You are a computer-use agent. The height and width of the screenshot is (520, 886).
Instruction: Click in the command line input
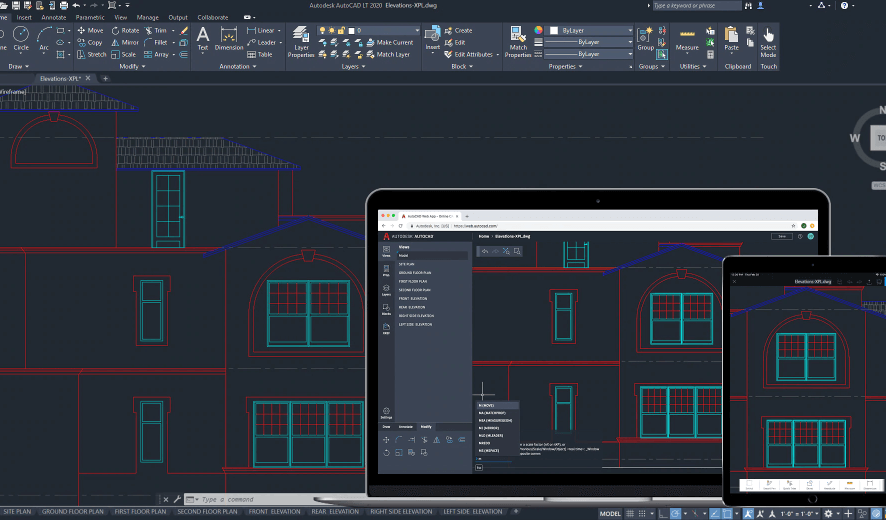point(254,500)
